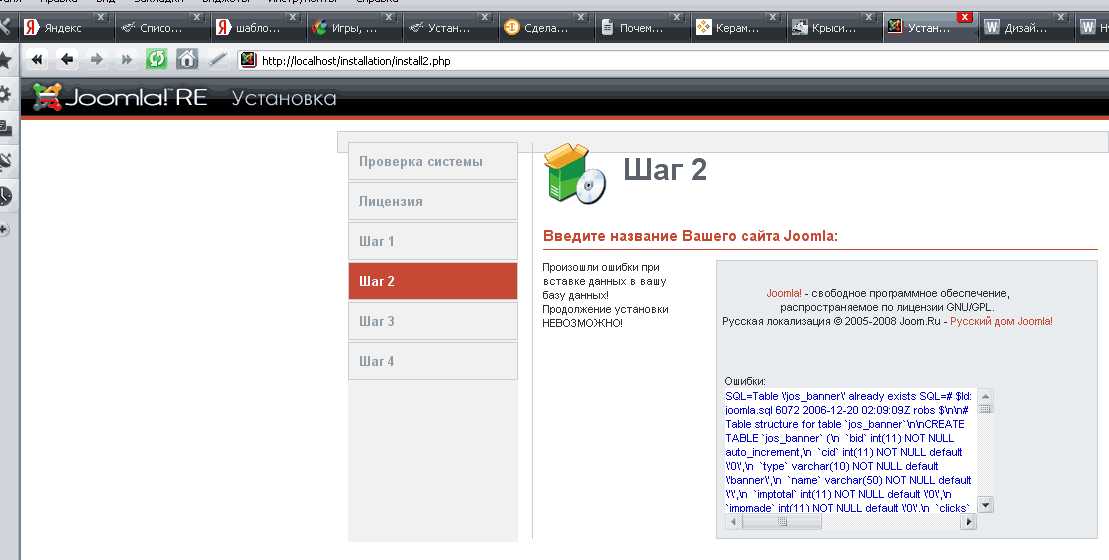1109x560 pixels.
Task: Click the errors horizontal scrollbar thumb
Action: point(781,521)
